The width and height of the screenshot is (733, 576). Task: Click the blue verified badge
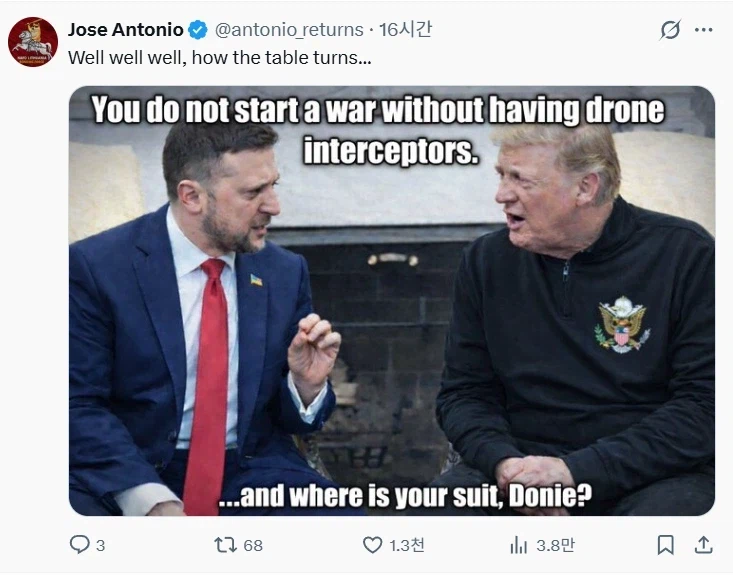coord(198,30)
